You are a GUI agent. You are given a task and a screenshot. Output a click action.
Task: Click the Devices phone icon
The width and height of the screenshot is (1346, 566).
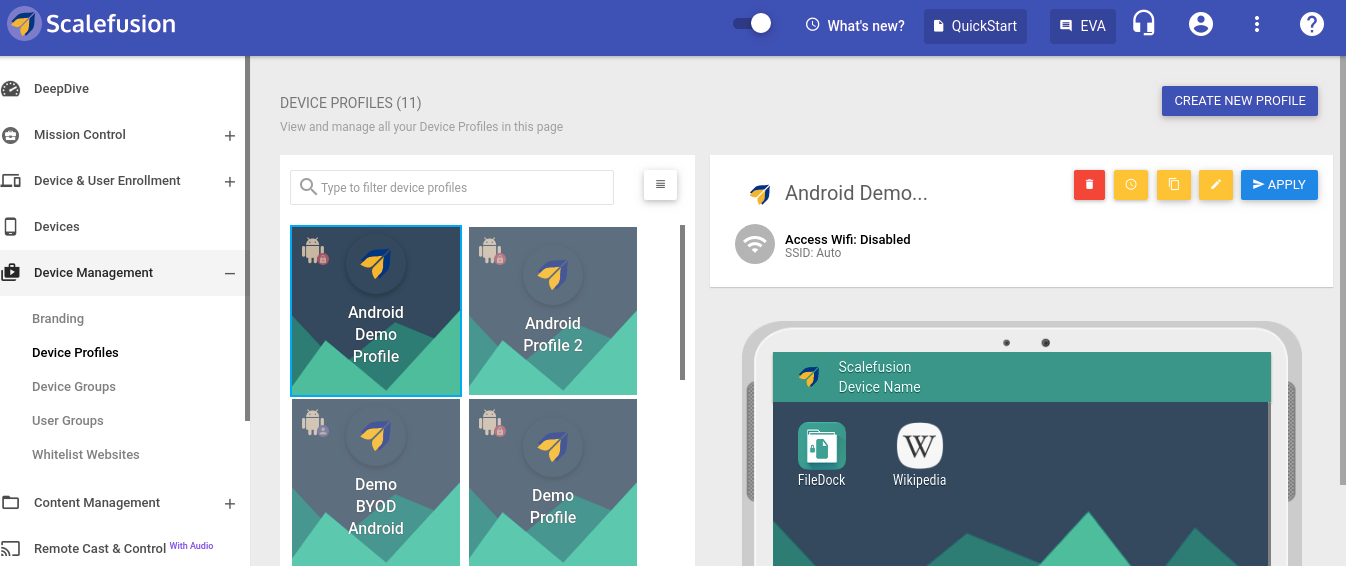(11, 227)
